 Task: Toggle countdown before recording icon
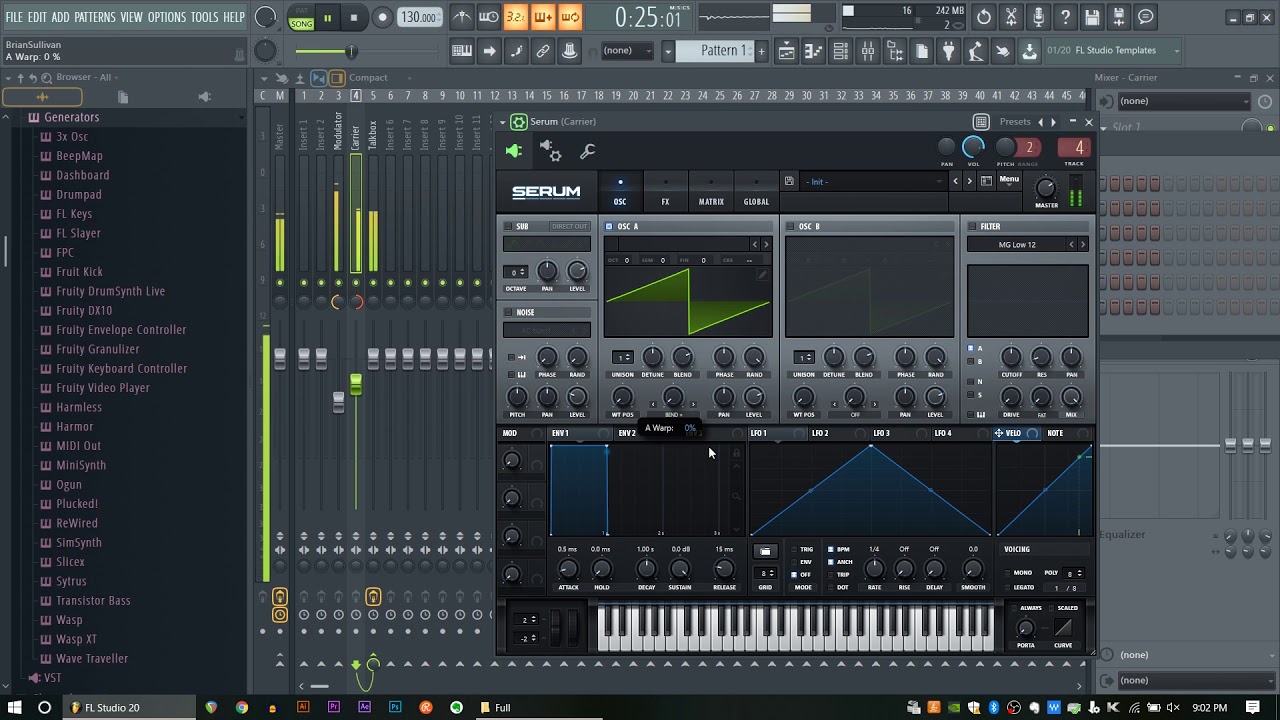[x=516, y=17]
